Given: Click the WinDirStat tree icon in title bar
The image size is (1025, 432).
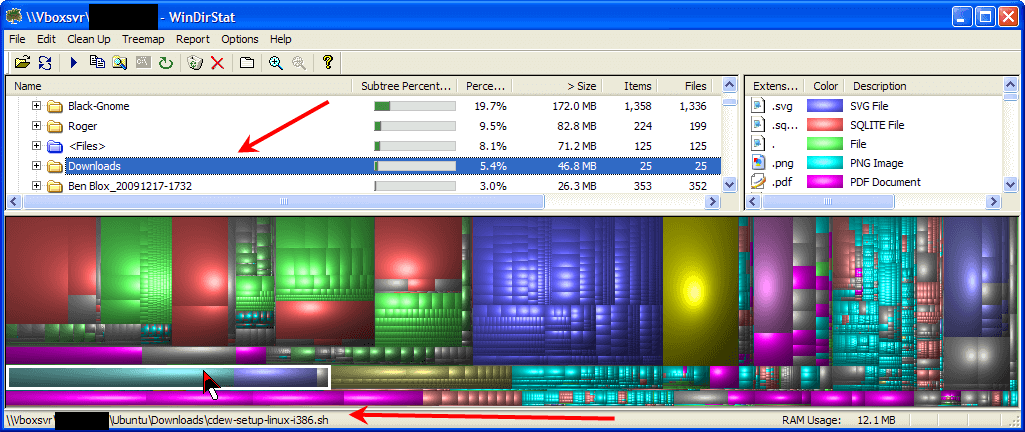Looking at the screenshot, I should coord(12,16).
